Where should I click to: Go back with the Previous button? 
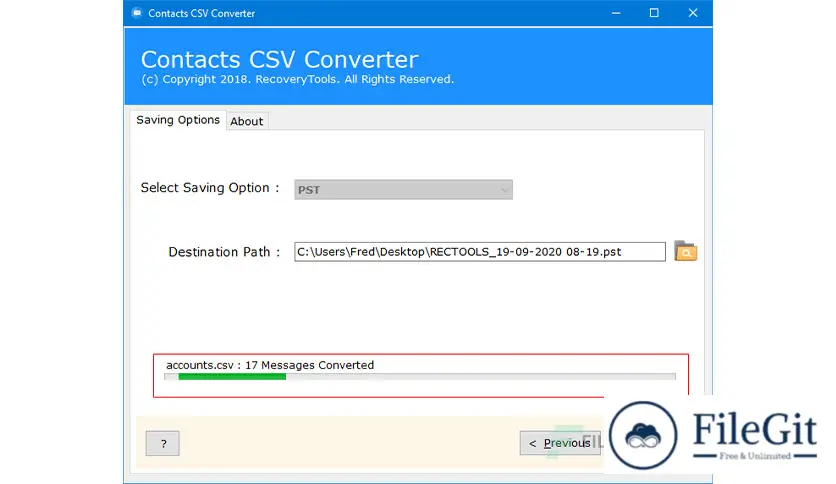click(560, 443)
